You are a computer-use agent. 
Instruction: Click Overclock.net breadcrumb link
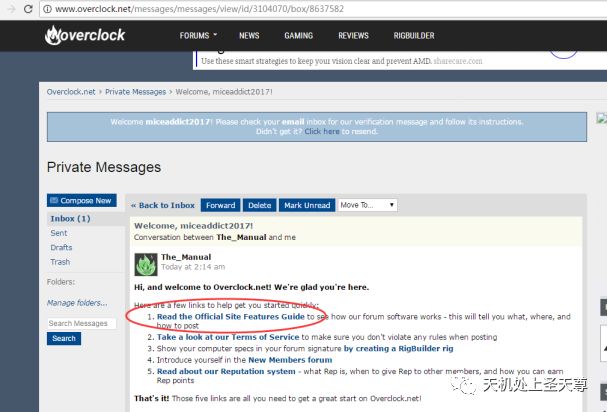(71, 92)
